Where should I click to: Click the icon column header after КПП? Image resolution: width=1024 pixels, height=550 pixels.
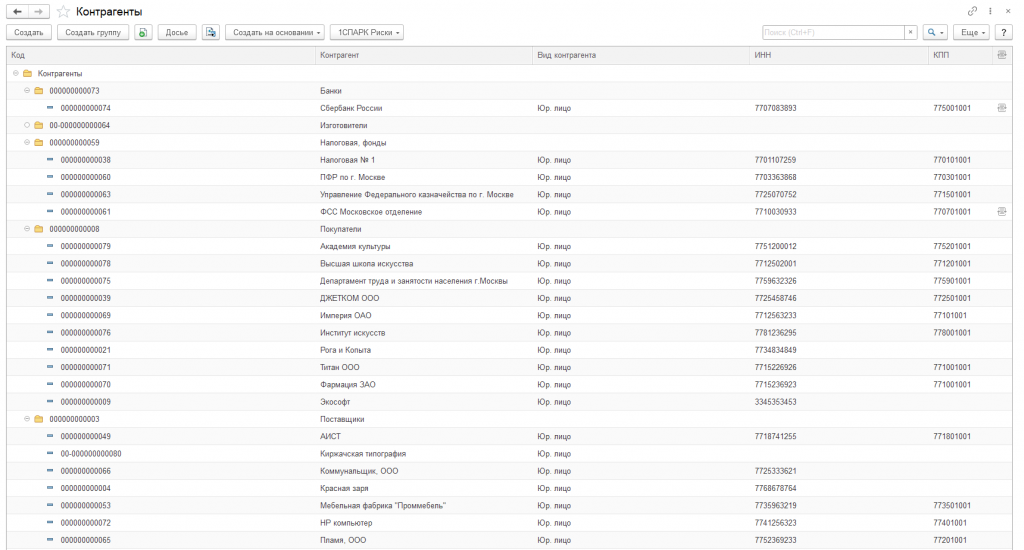point(1002,55)
